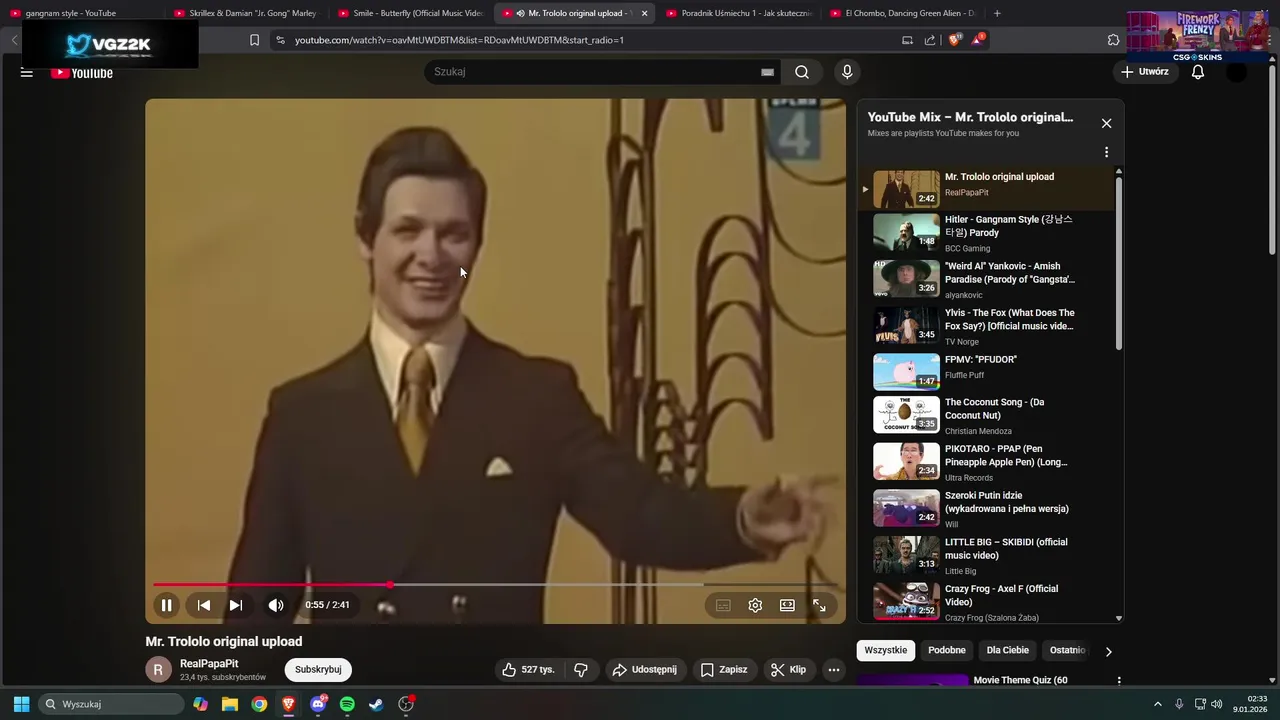Image resolution: width=1280 pixels, height=720 pixels.
Task: Create a clip with Klip button
Action: pyautogui.click(x=788, y=670)
